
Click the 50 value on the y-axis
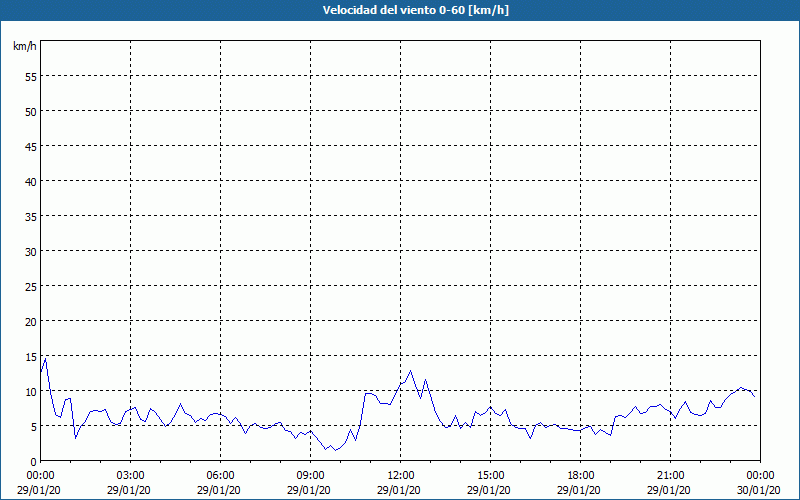31,111
